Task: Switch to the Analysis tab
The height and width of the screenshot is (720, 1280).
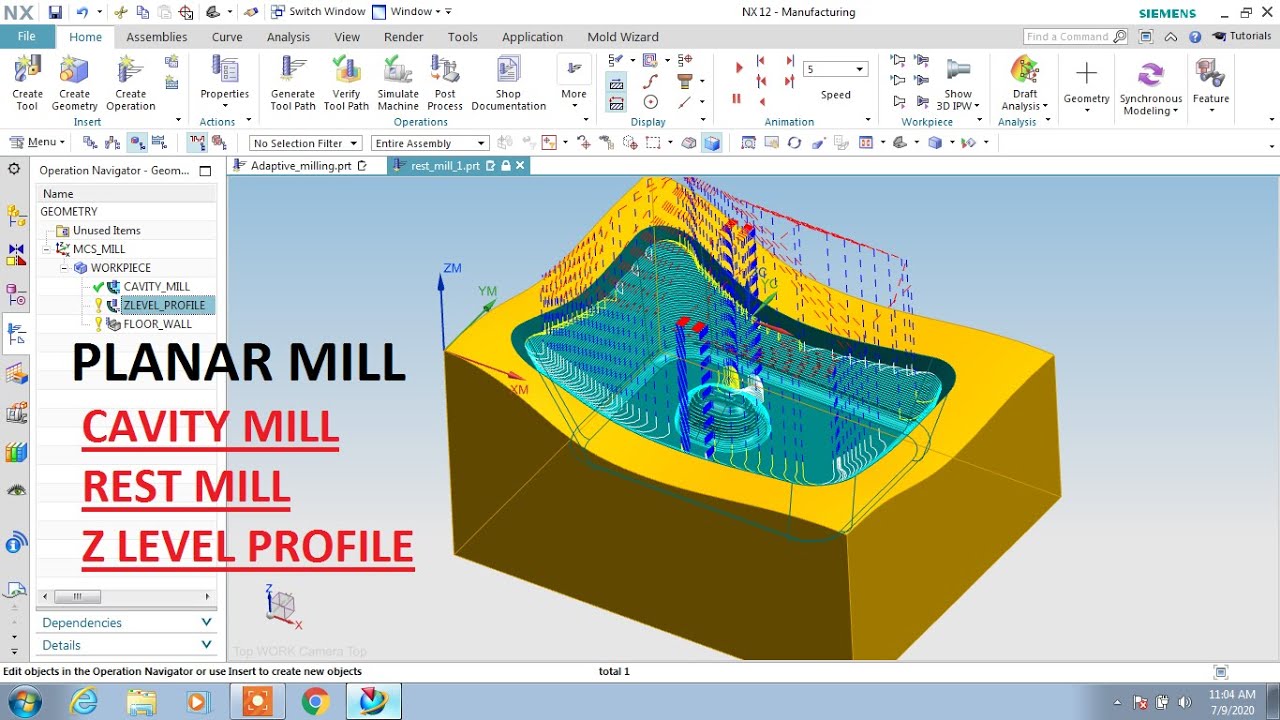Action: 288,37
